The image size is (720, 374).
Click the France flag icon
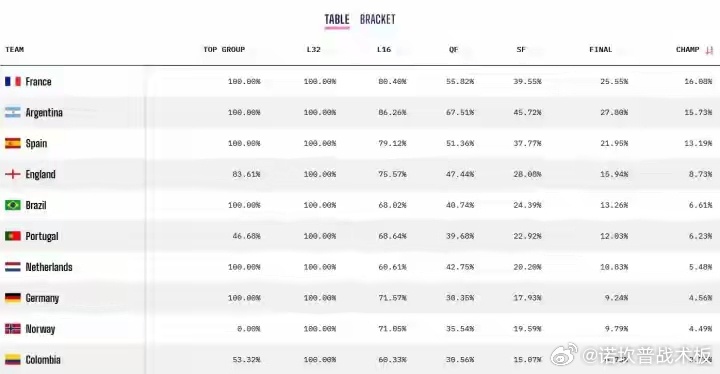13,82
